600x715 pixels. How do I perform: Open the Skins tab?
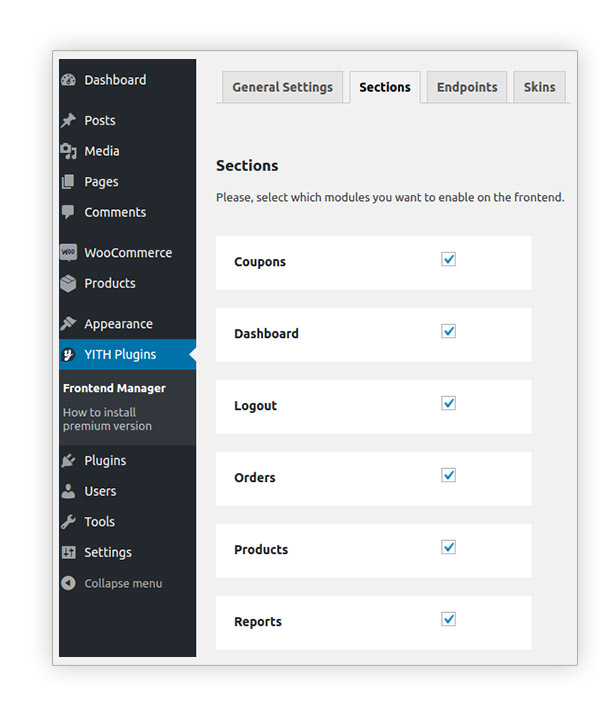point(539,87)
